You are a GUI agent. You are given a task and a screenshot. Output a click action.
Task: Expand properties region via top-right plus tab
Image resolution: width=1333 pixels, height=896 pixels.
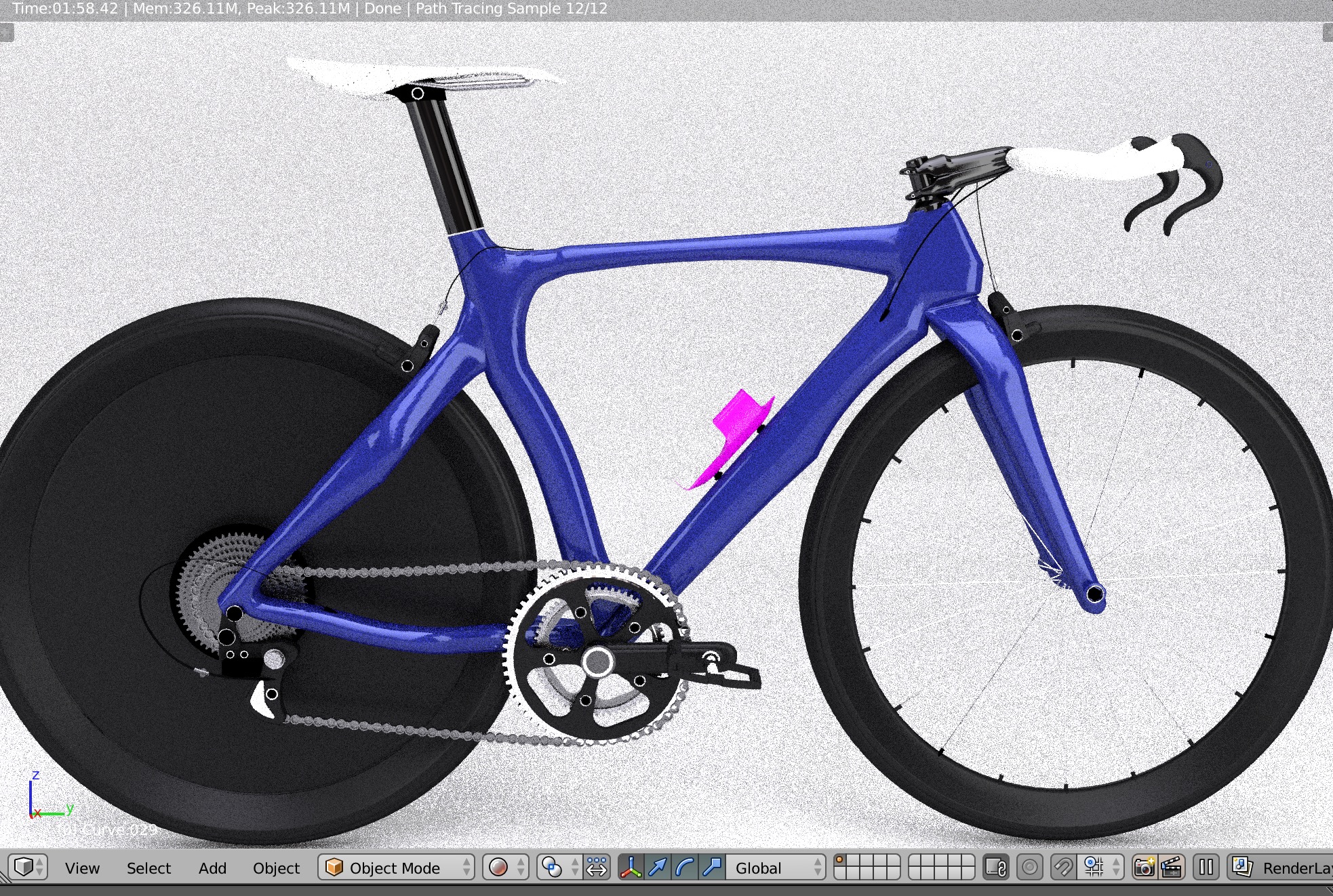click(1327, 33)
